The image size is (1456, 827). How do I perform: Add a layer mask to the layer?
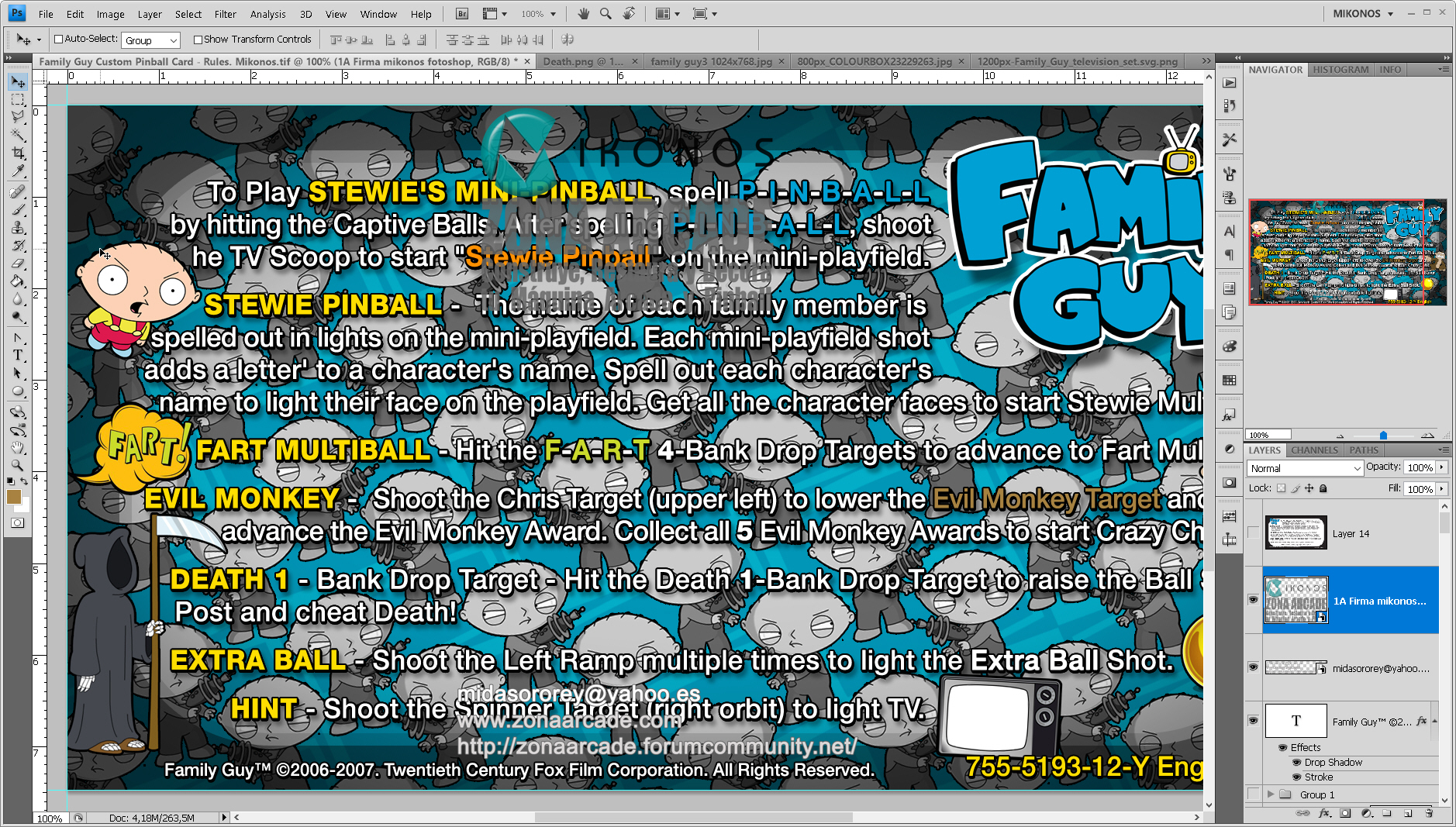(x=1345, y=813)
